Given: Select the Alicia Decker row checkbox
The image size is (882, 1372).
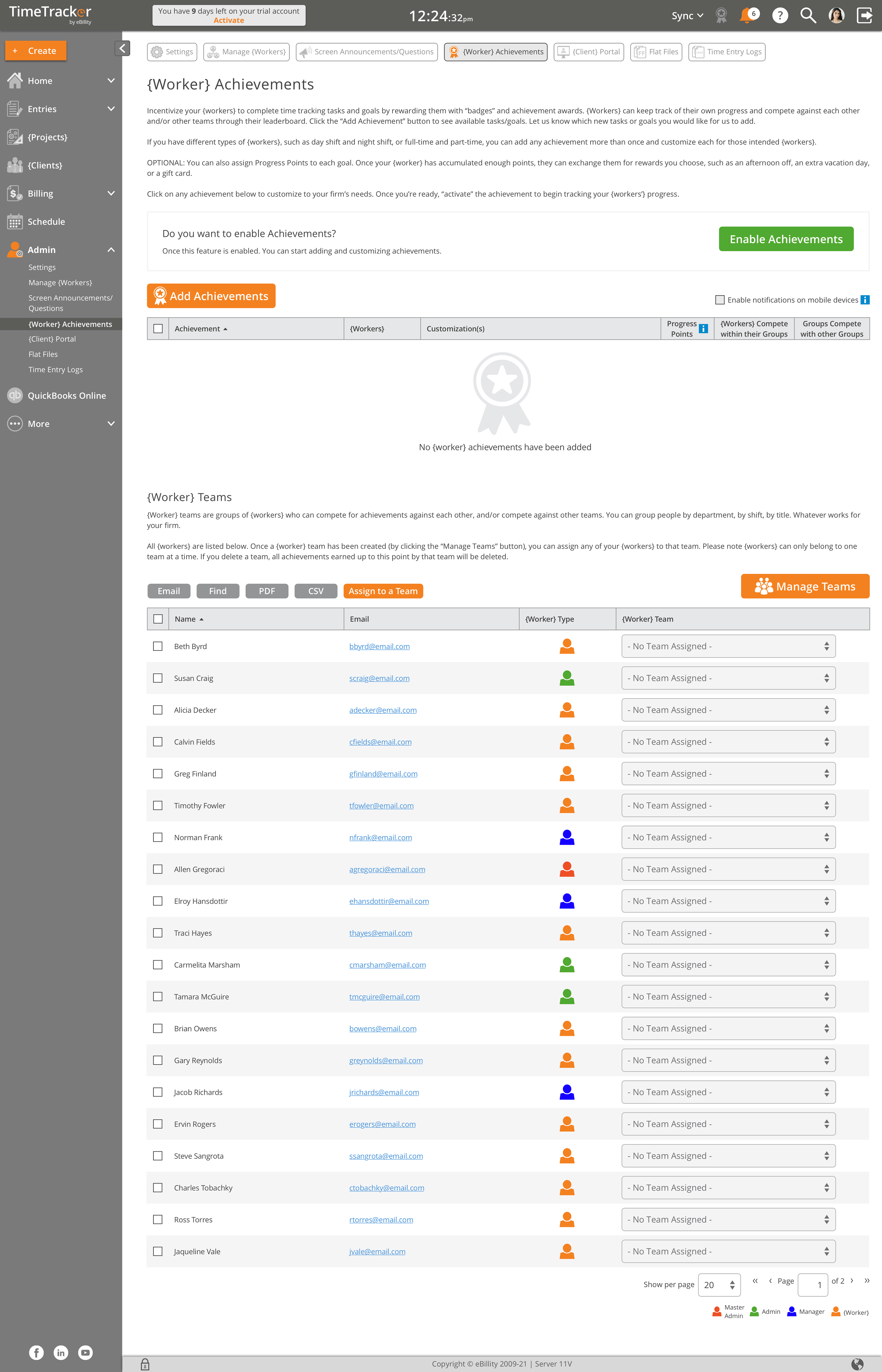Looking at the screenshot, I should 158,710.
